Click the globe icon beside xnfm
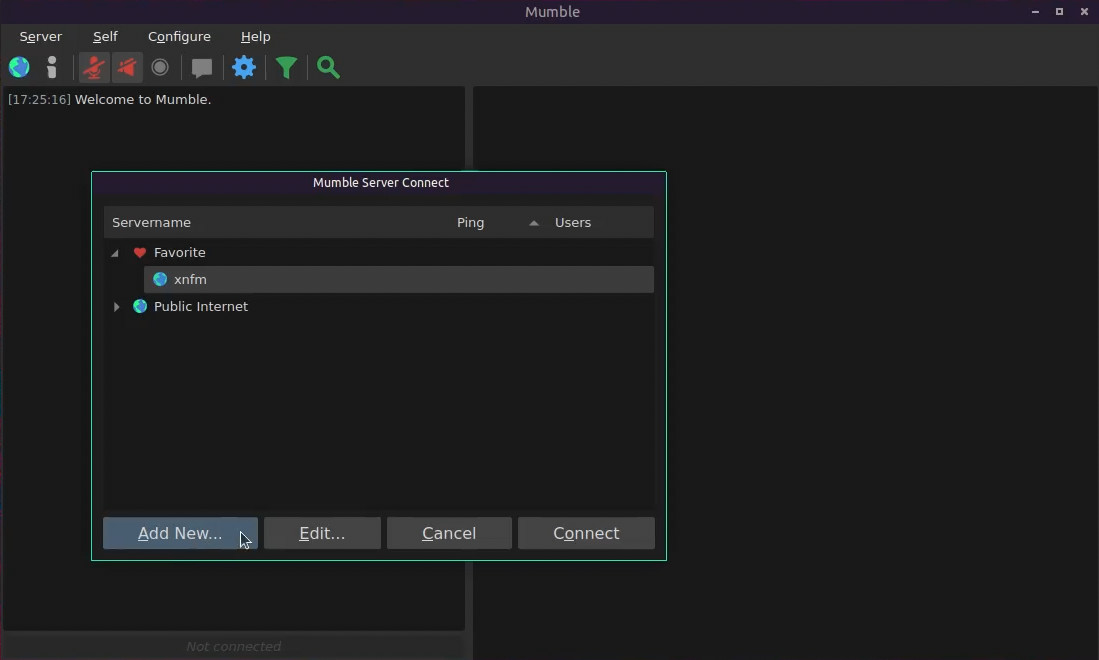This screenshot has height=660, width=1099. click(160, 280)
